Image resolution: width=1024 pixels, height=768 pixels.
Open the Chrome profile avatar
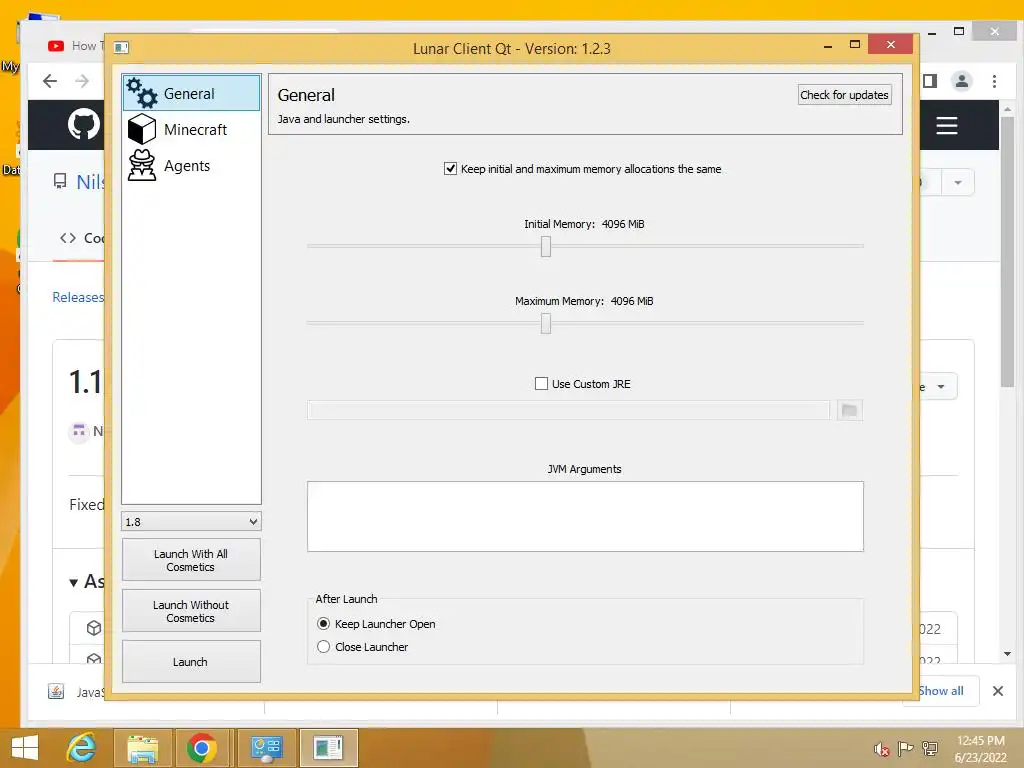click(962, 81)
